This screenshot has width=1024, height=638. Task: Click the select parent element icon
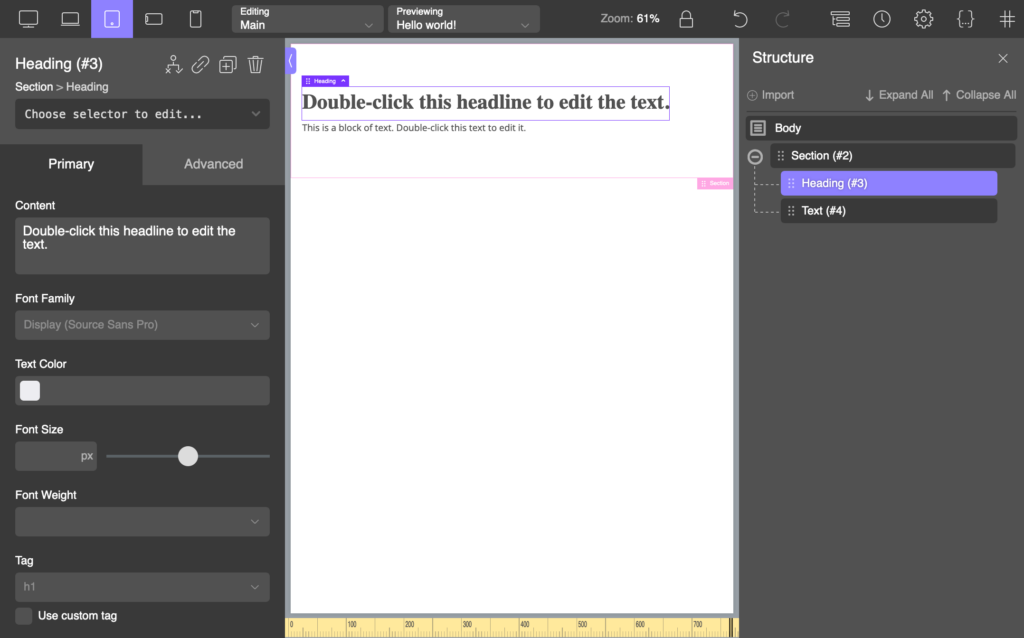(173, 64)
